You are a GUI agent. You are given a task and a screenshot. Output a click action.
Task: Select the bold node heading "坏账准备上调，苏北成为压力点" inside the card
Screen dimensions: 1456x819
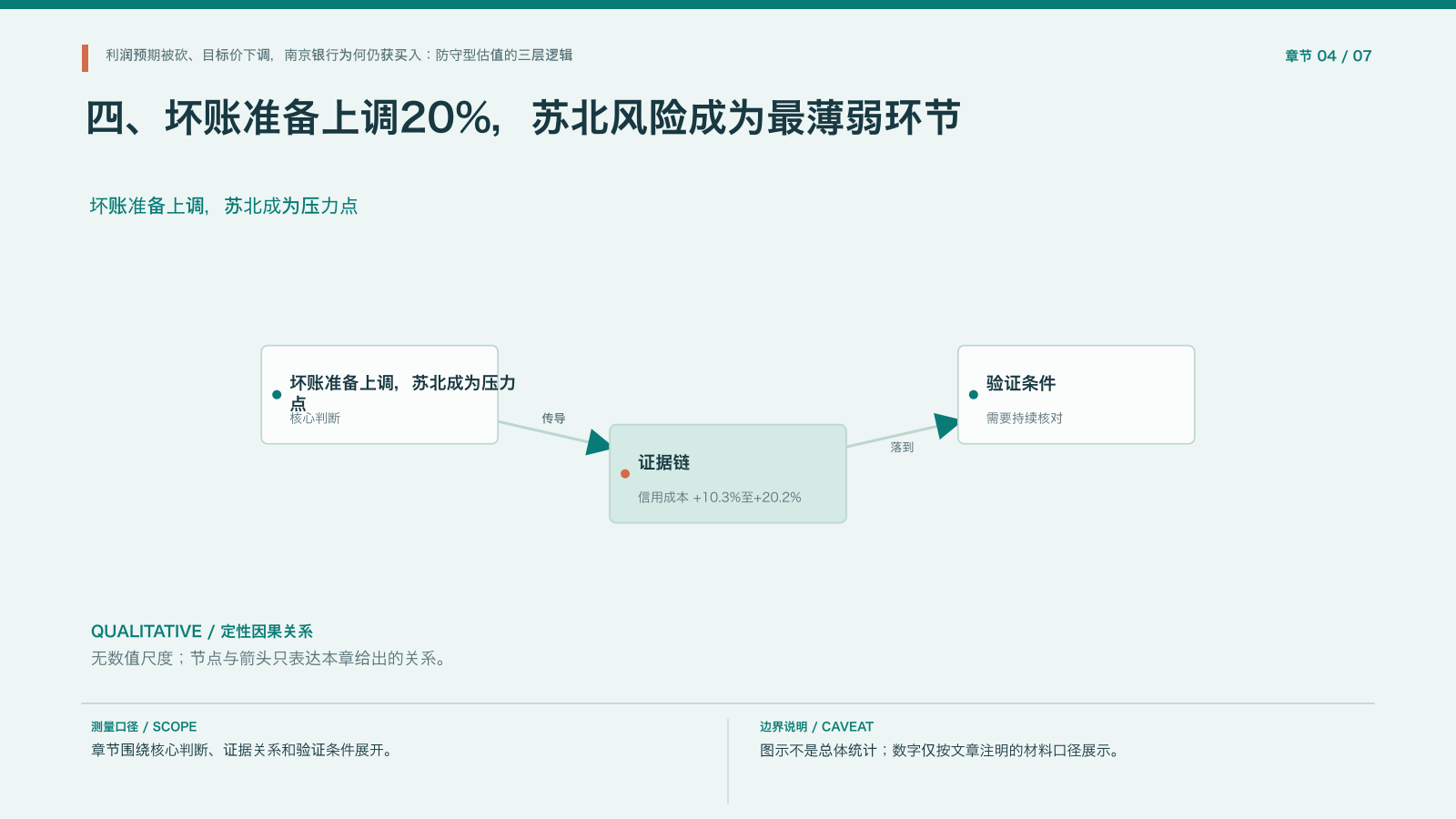pos(402,393)
